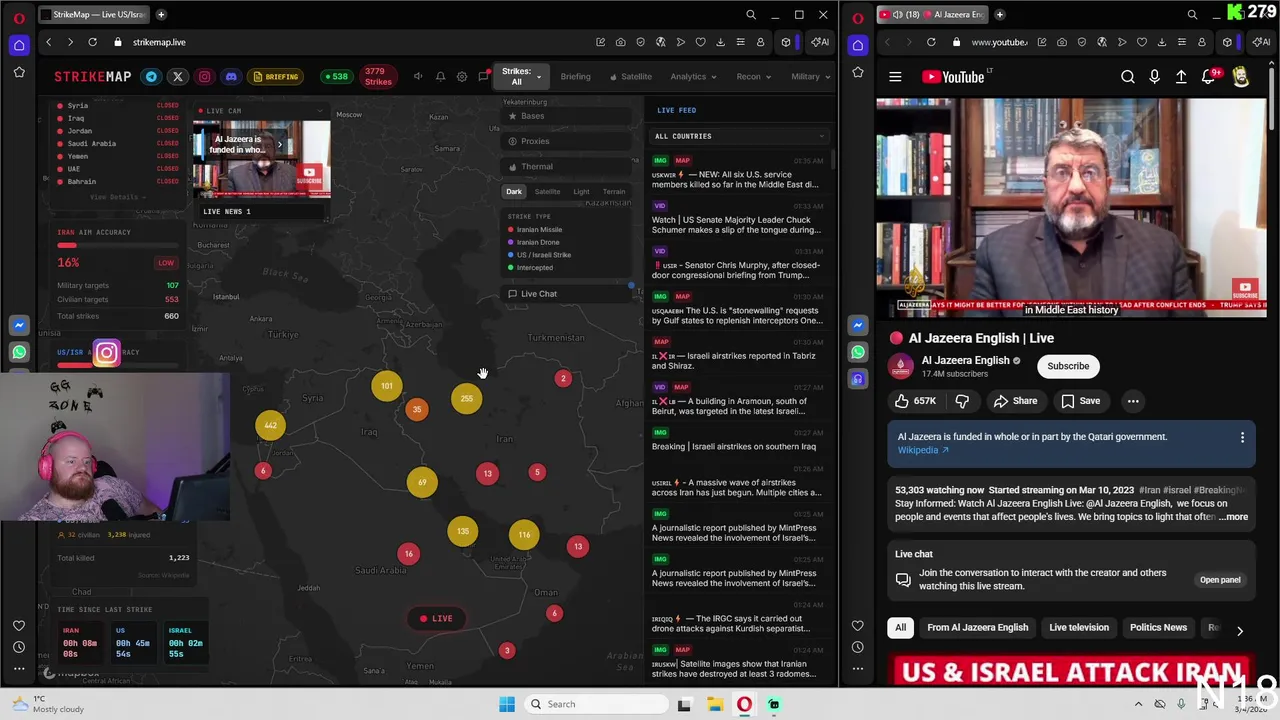The width and height of the screenshot is (1280, 720).
Task: Open File Explorer from taskbar
Action: [714, 704]
